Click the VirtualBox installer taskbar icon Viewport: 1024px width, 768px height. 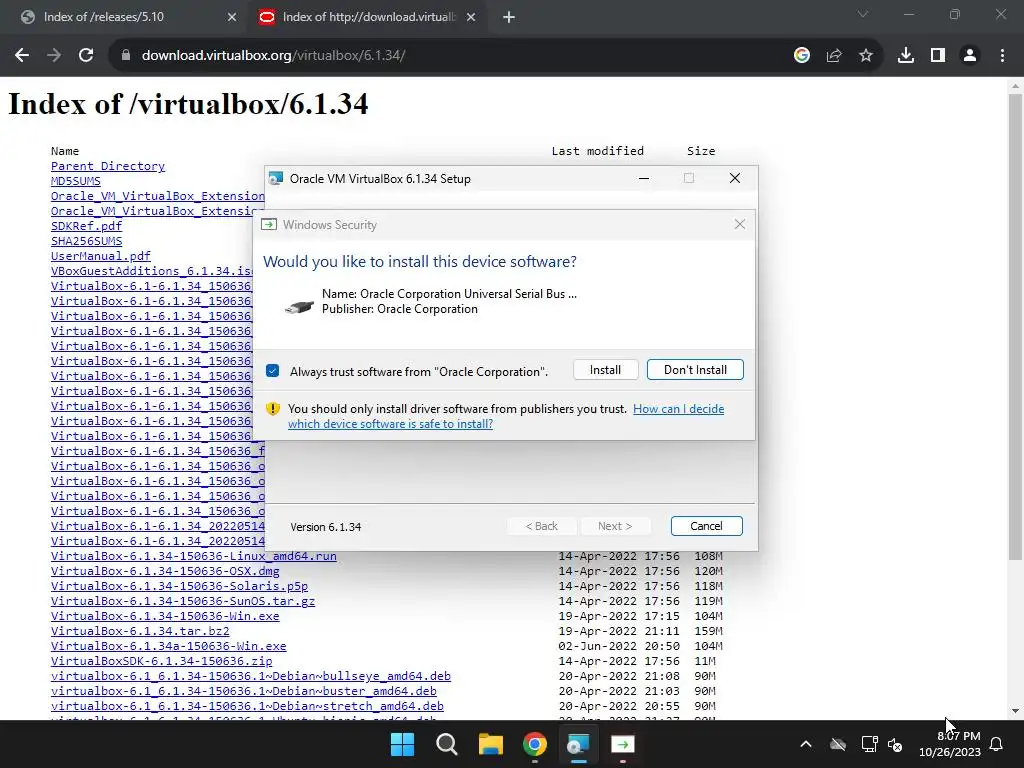coord(578,744)
